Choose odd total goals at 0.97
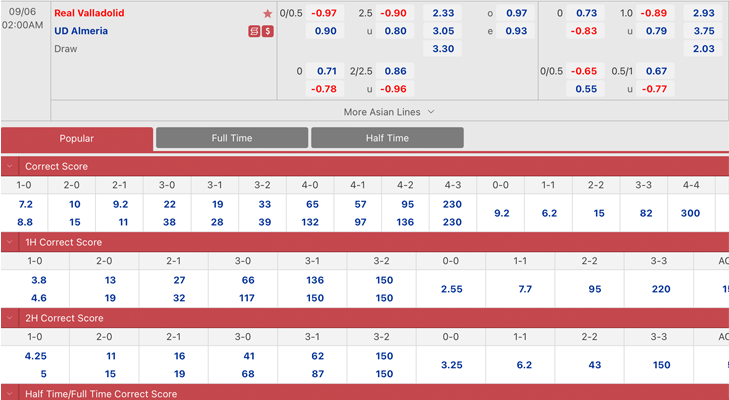The height and width of the screenshot is (400, 729). pos(516,13)
